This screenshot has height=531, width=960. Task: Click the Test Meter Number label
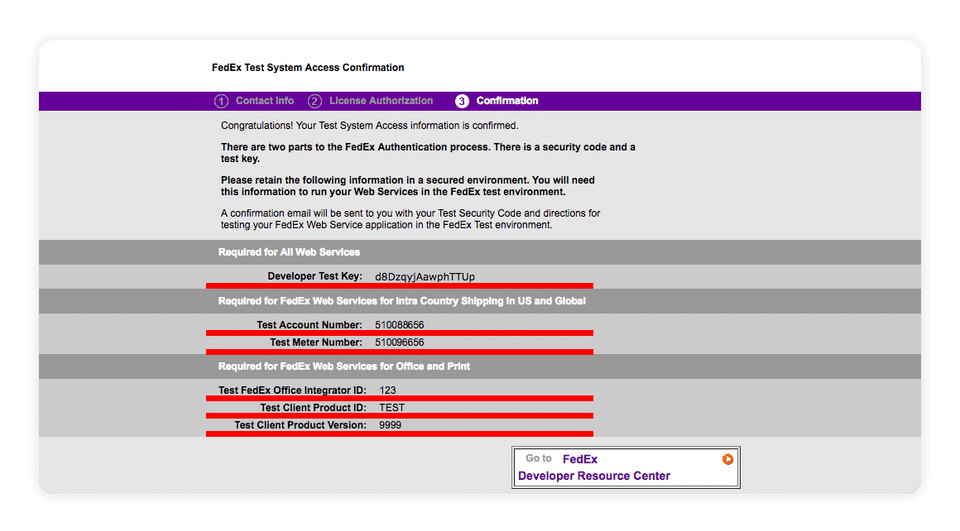tap(316, 342)
